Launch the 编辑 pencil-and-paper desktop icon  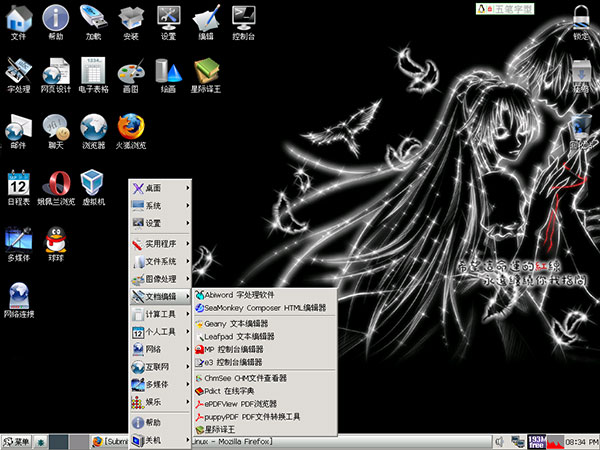coord(206,22)
